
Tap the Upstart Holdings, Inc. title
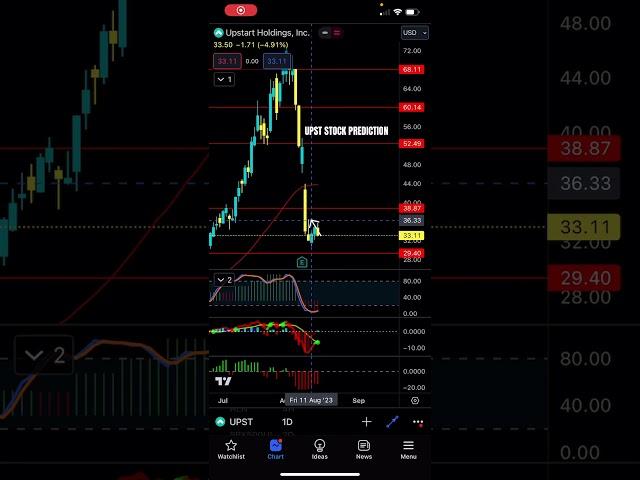(267, 33)
